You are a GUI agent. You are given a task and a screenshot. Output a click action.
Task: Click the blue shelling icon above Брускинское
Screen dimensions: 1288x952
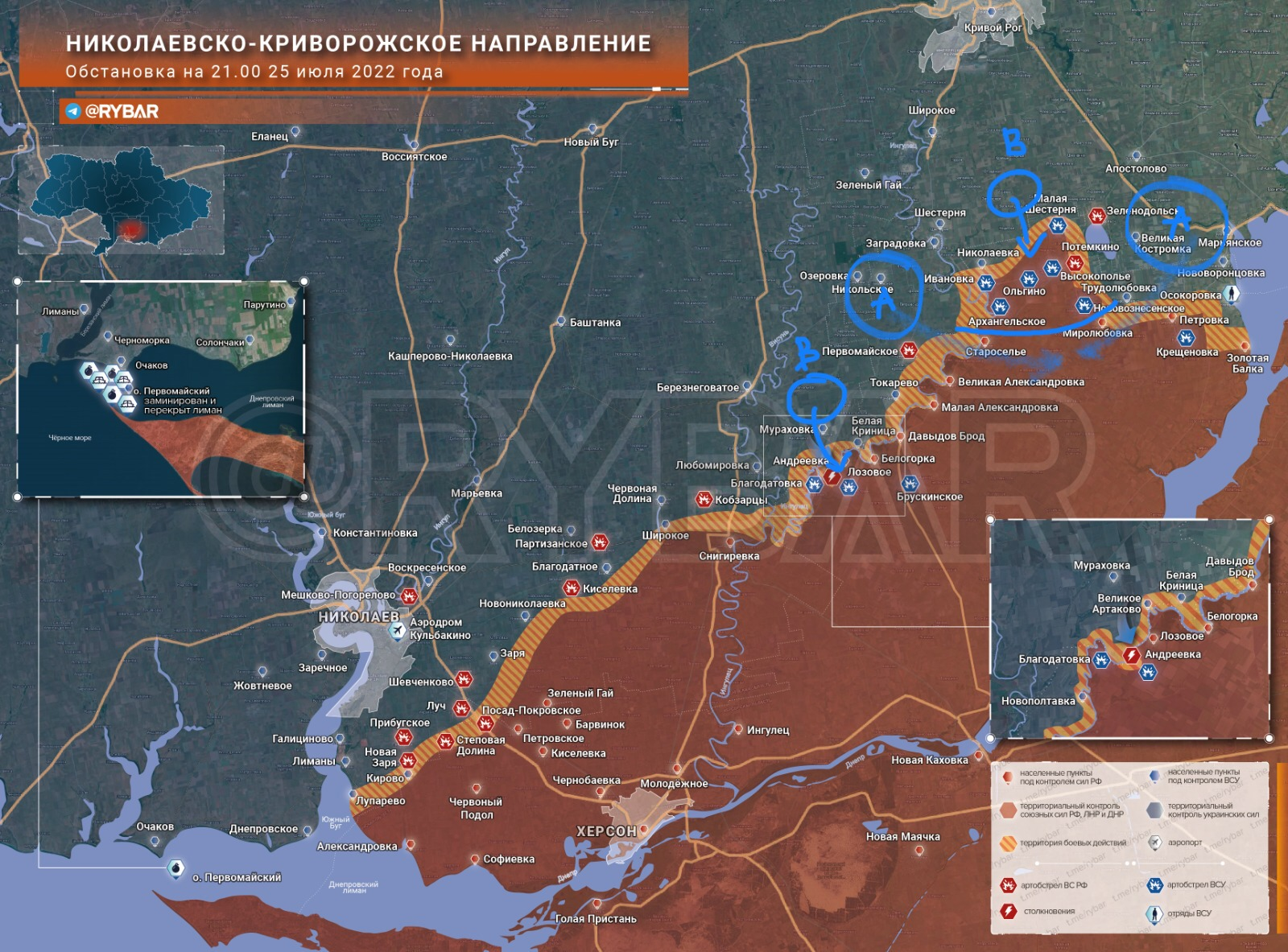[910, 483]
